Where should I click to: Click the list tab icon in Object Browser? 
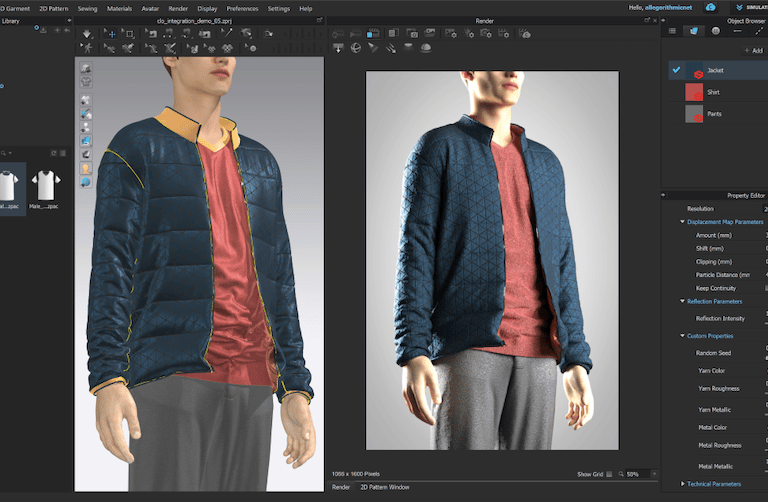(x=672, y=31)
